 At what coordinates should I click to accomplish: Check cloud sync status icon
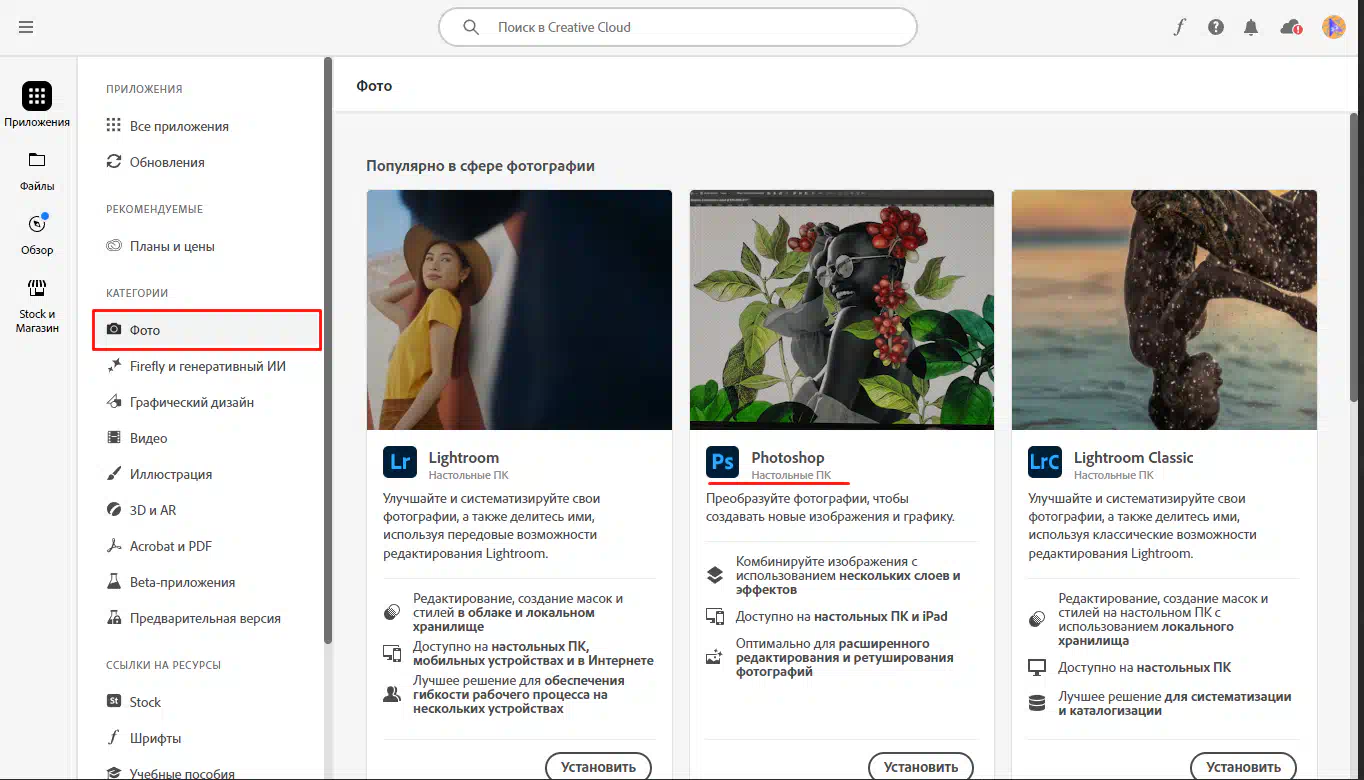pyautogui.click(x=1291, y=27)
